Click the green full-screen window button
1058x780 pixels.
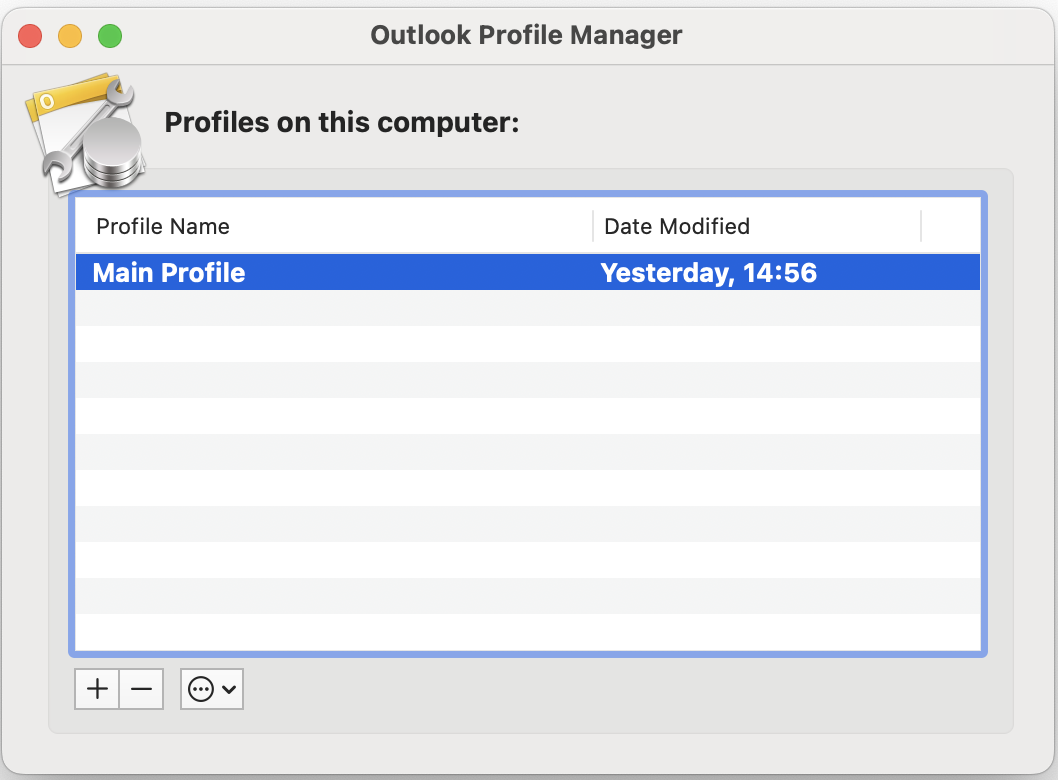109,36
